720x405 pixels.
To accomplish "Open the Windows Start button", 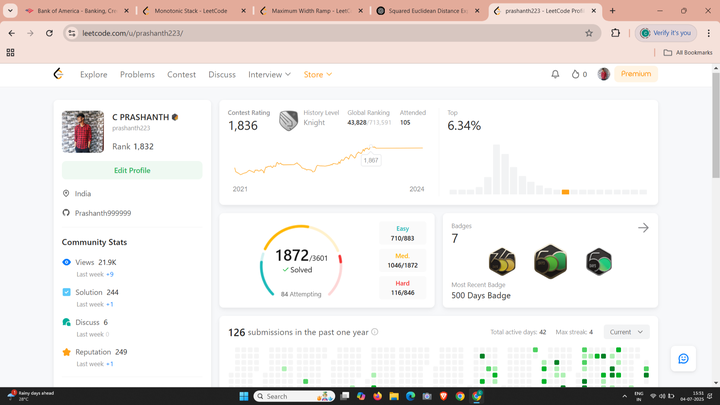I will coord(244,396).
